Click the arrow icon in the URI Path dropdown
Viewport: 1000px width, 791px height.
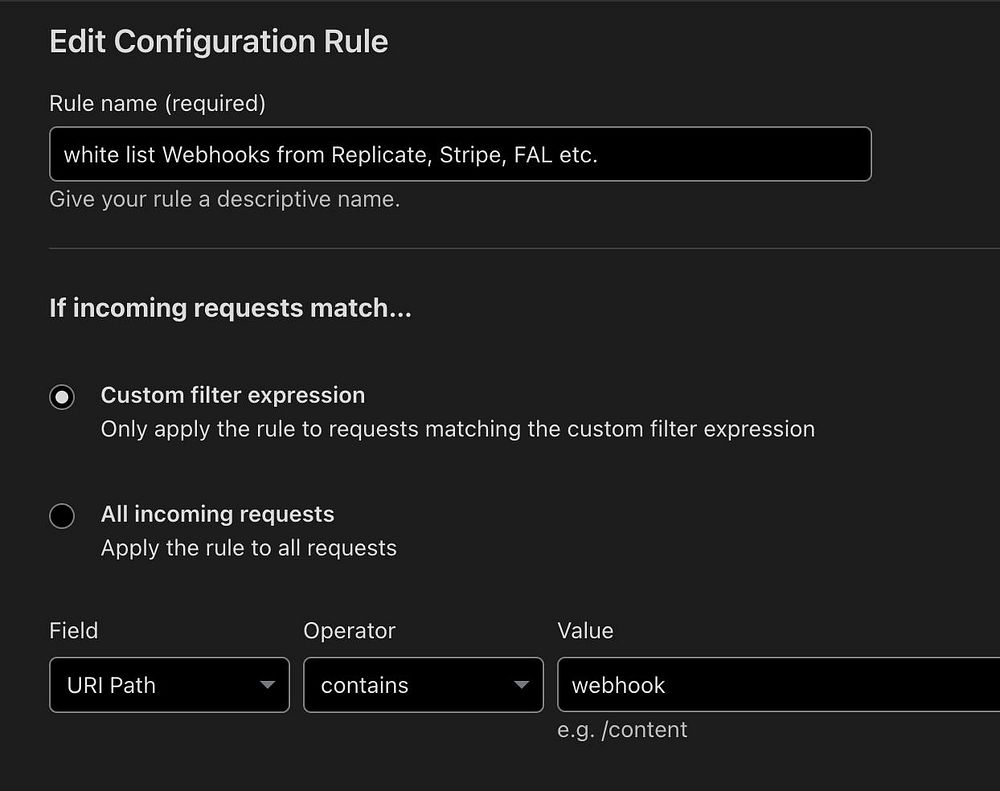coord(267,685)
